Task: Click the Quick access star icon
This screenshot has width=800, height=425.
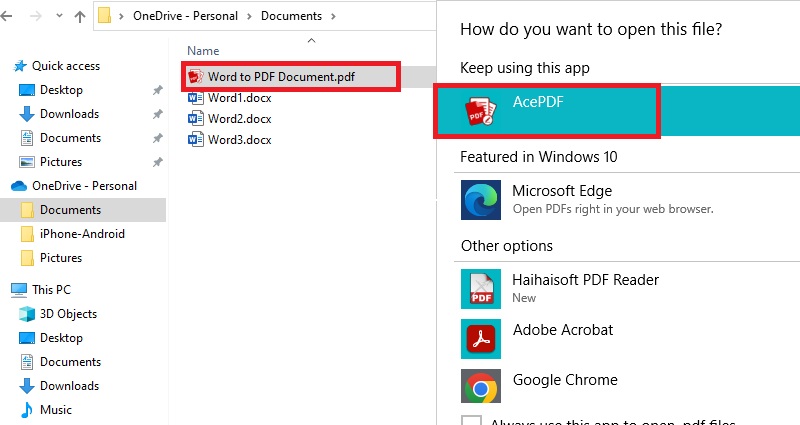Action: tap(20, 66)
